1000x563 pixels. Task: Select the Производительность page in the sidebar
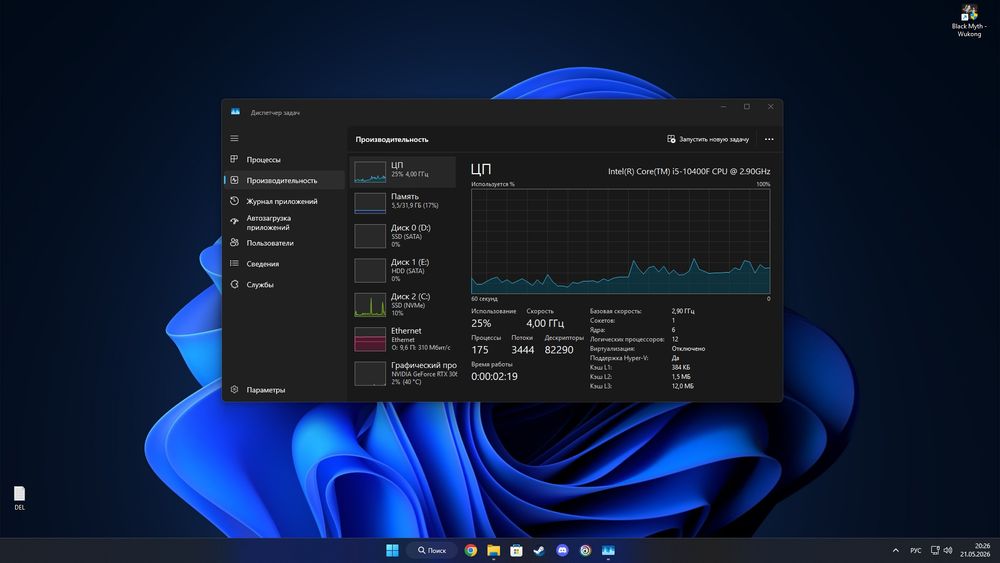coord(283,180)
